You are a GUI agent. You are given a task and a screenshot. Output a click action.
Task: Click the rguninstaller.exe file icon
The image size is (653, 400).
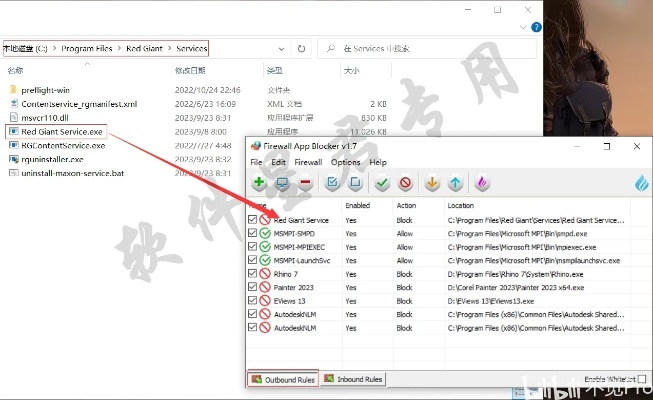pyautogui.click(x=14, y=159)
